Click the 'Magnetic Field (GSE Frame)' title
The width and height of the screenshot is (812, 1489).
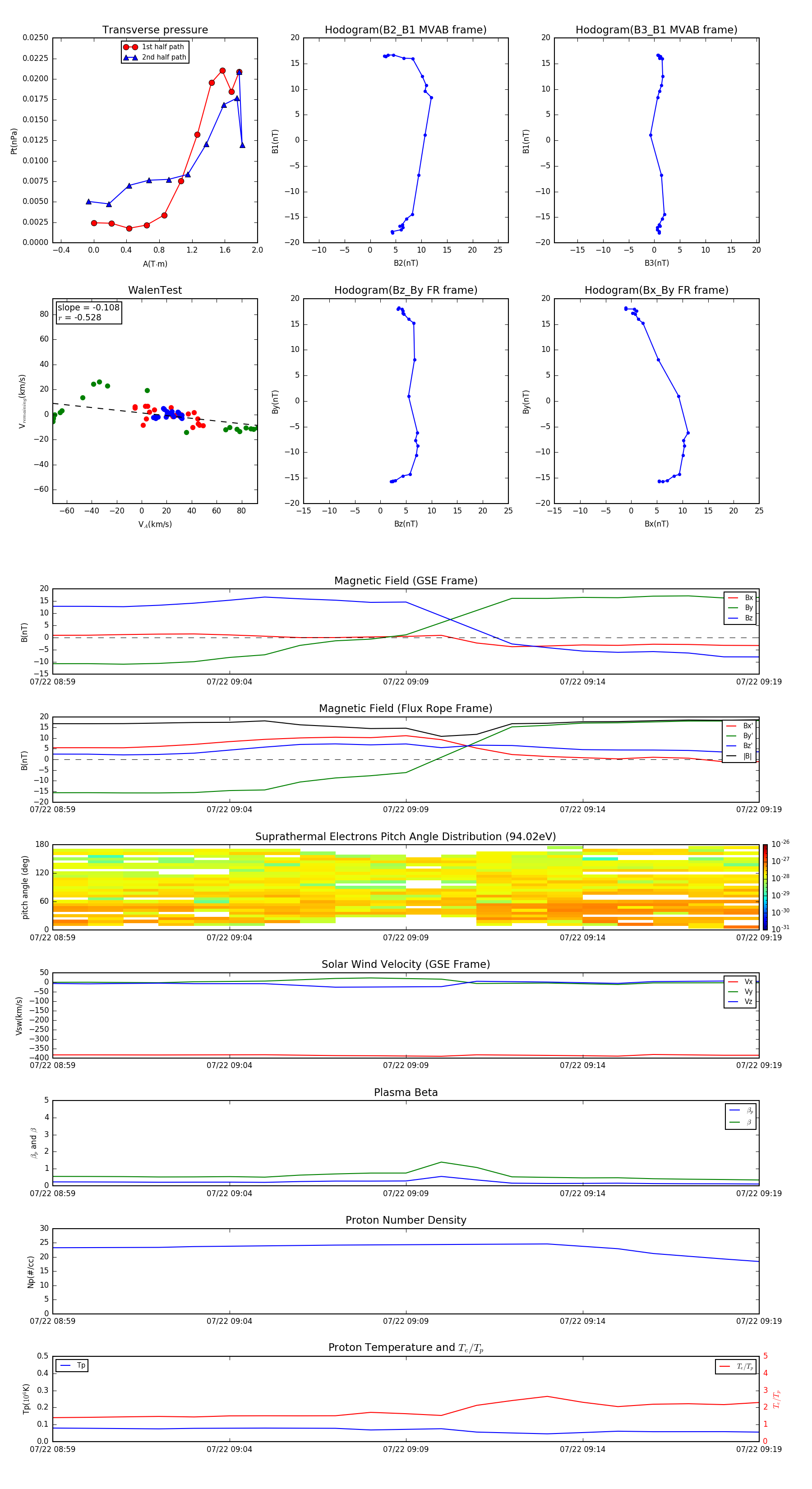pos(406,581)
